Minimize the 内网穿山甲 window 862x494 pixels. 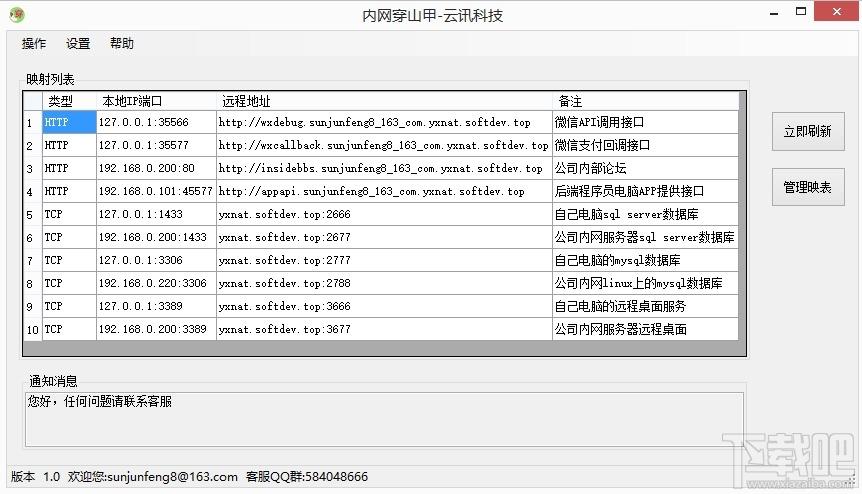pos(774,13)
